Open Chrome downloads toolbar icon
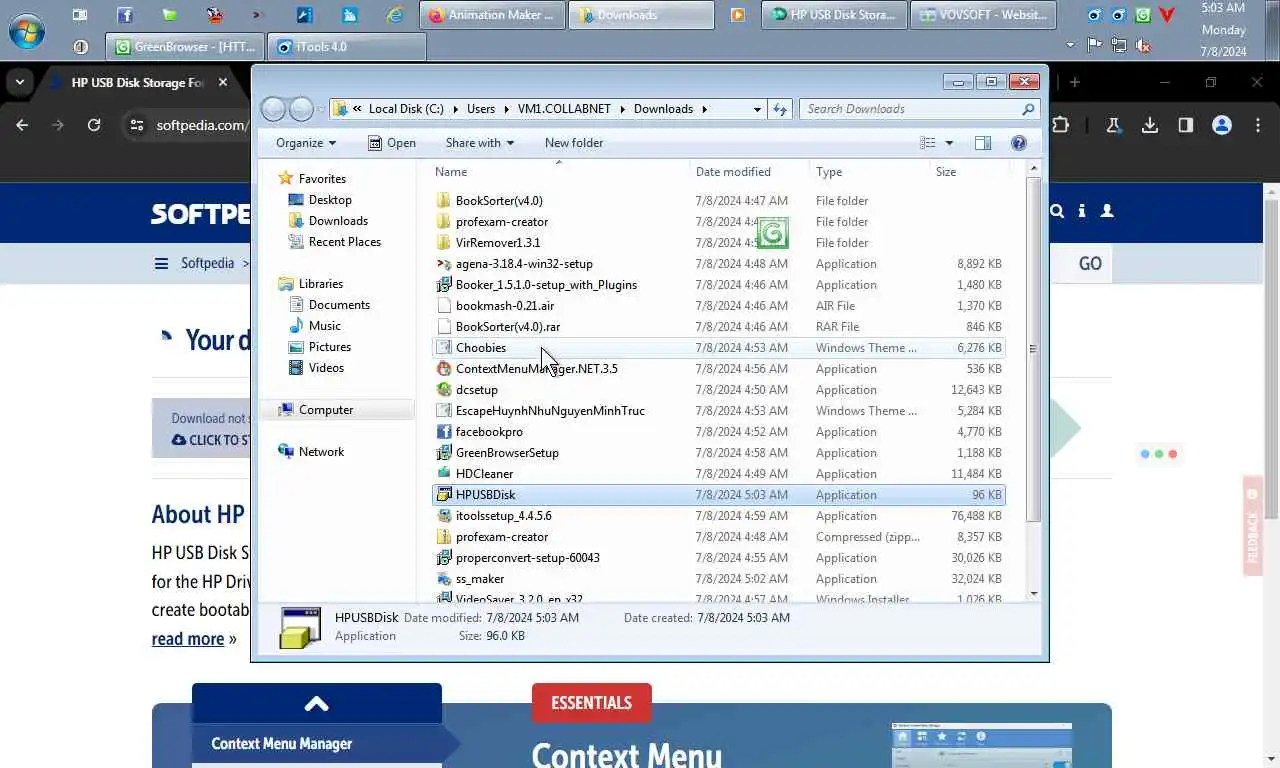This screenshot has width=1280, height=768. [x=1149, y=125]
